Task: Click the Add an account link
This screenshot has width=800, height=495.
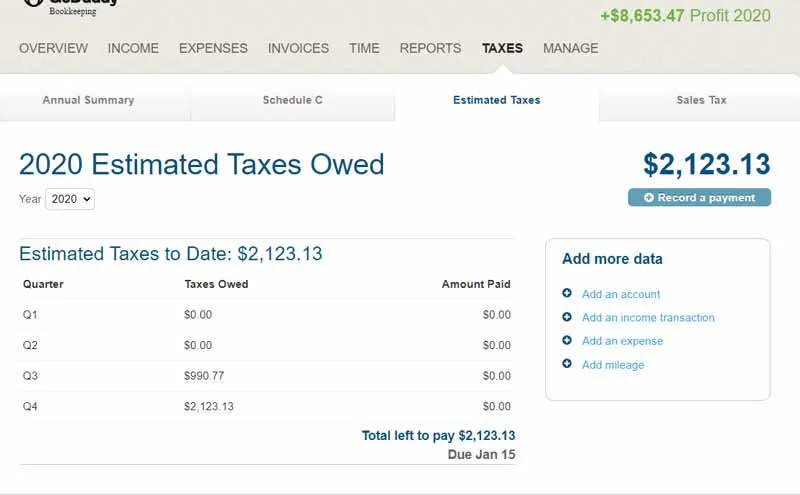Action: coord(621,294)
